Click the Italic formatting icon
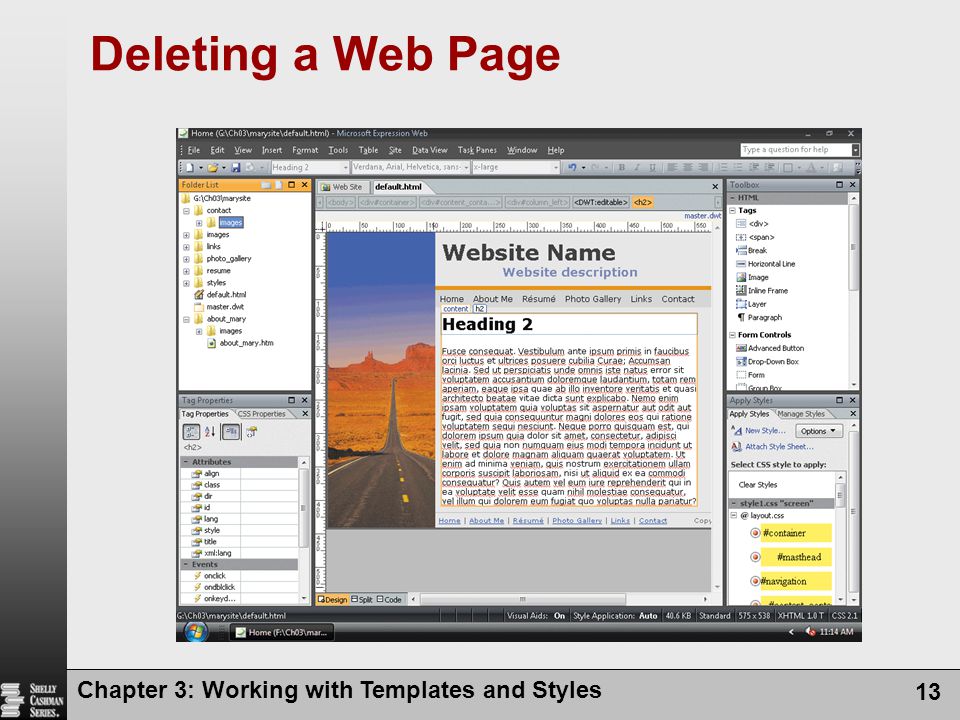960x720 pixels. [637, 167]
